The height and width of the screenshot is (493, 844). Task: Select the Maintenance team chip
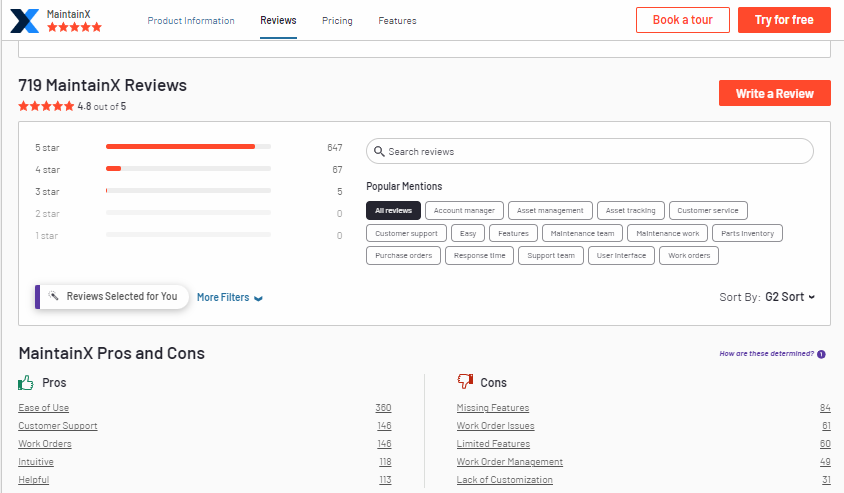pos(582,233)
